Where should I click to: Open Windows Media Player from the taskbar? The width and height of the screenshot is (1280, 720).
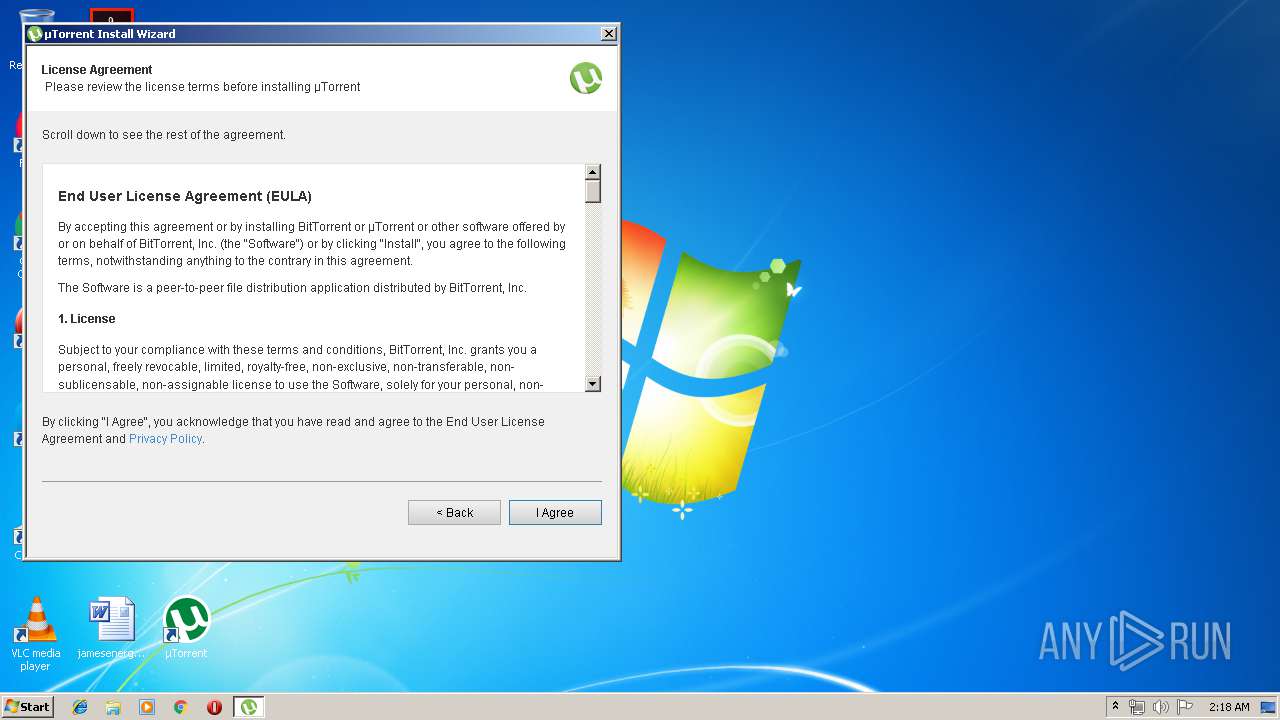[147, 707]
